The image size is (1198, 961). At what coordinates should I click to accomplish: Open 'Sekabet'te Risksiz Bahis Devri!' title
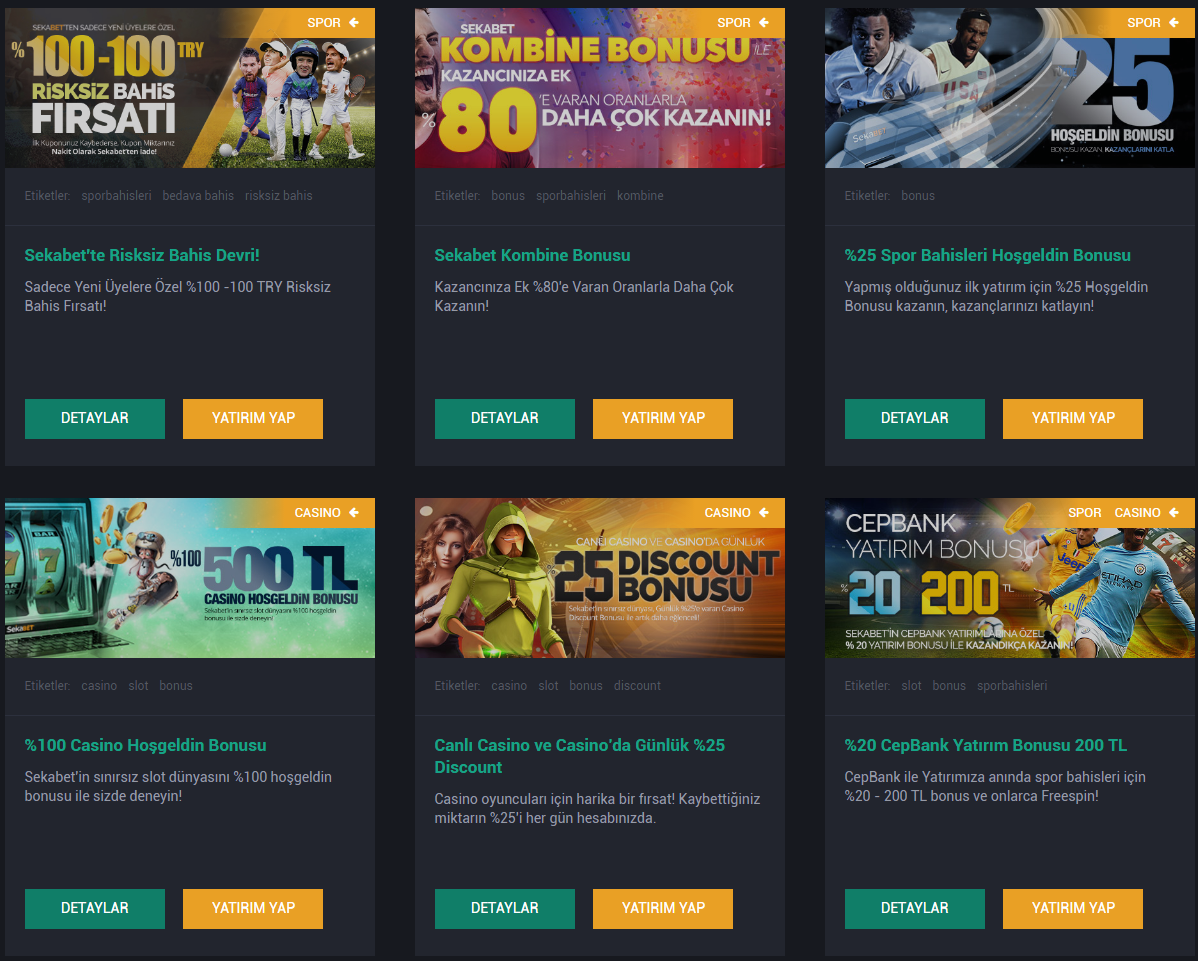click(142, 255)
